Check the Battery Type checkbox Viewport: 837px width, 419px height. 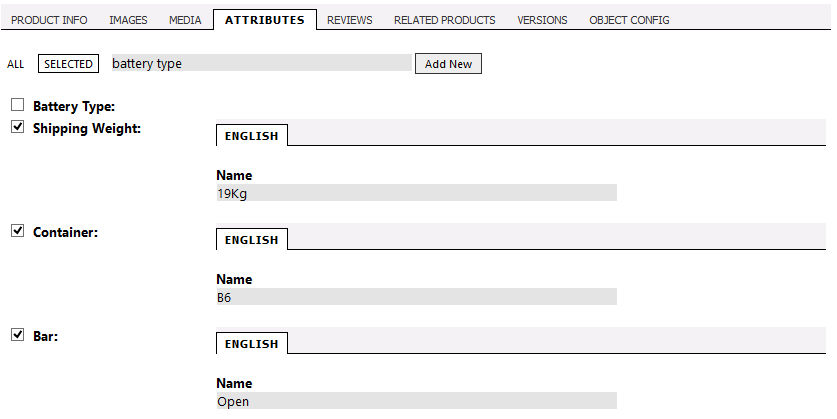[18, 104]
